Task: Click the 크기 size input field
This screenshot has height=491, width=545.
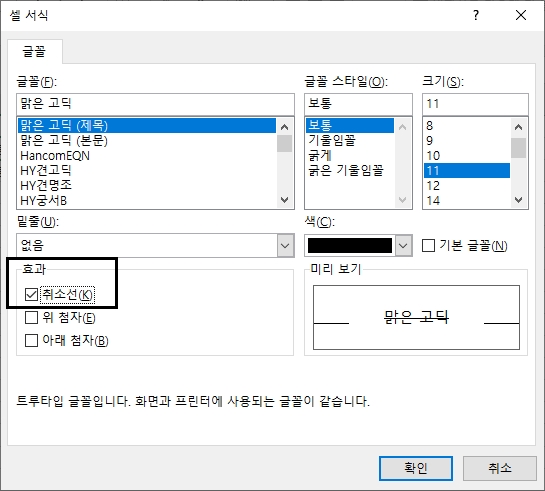Action: pos(475,104)
